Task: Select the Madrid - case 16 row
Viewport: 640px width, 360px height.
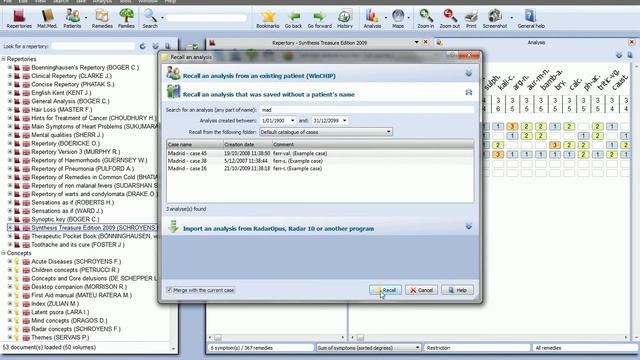Action: click(320, 168)
